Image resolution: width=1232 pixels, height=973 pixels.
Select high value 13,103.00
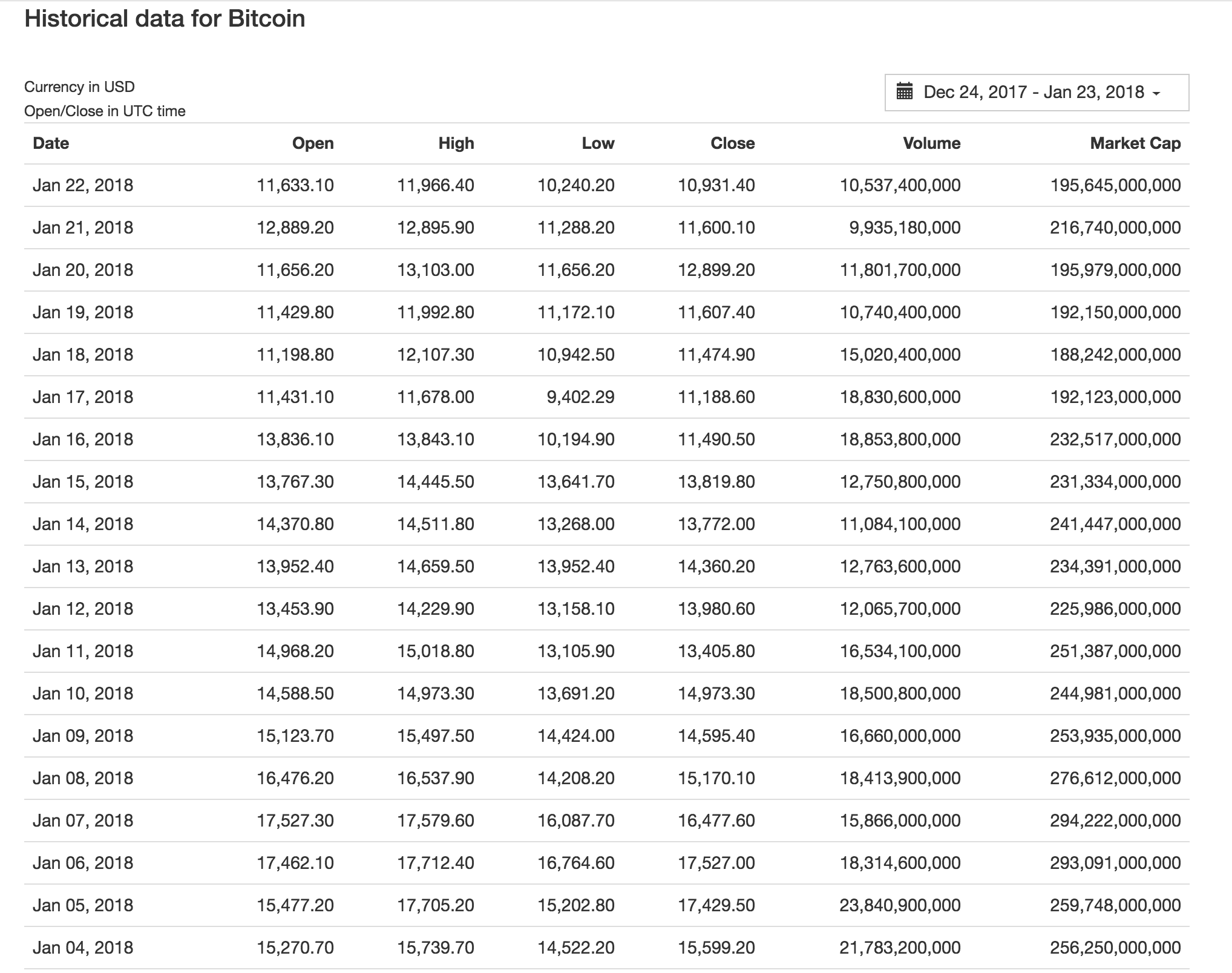point(436,270)
